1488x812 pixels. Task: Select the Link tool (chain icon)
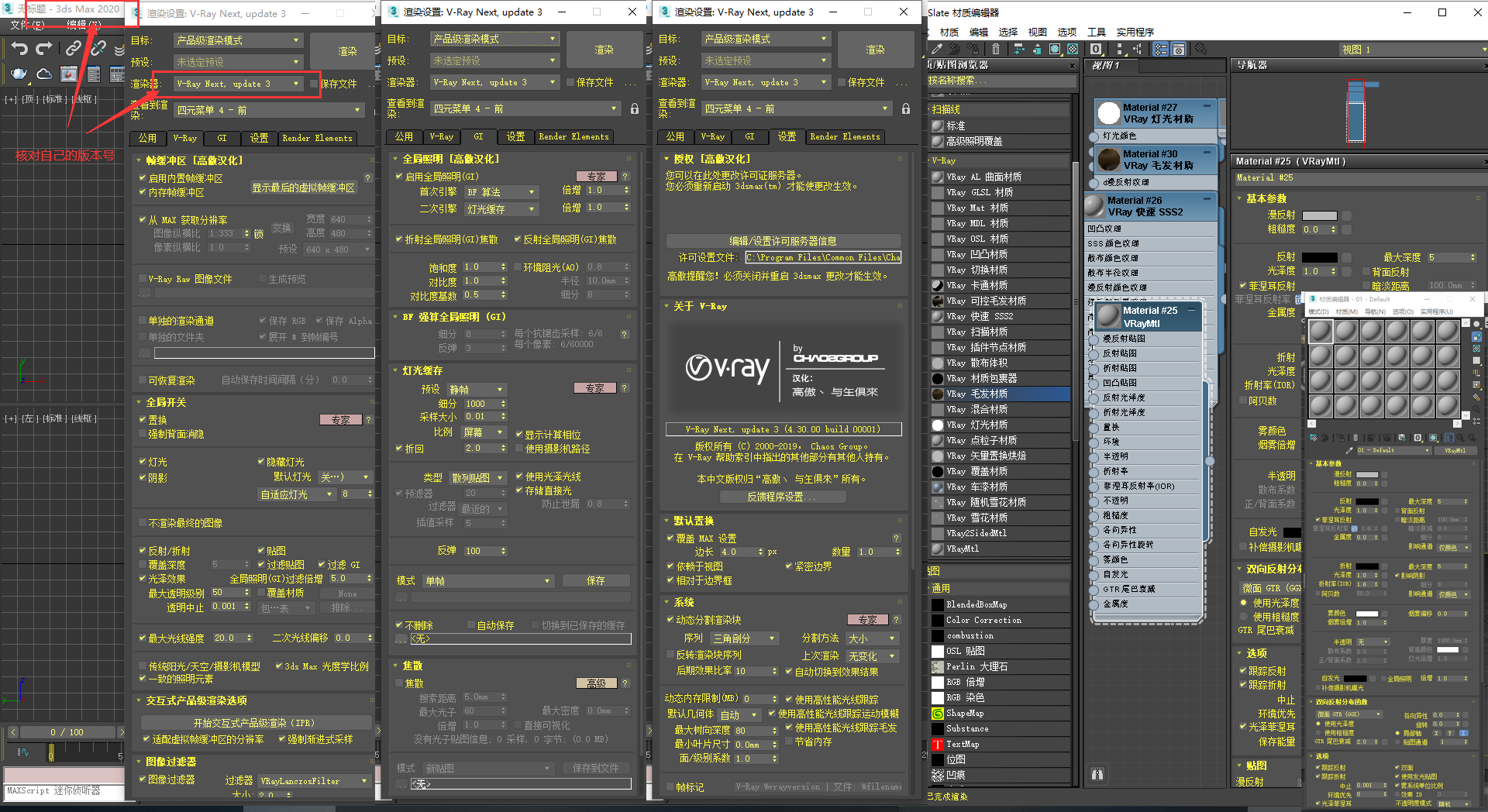pyautogui.click(x=73, y=48)
